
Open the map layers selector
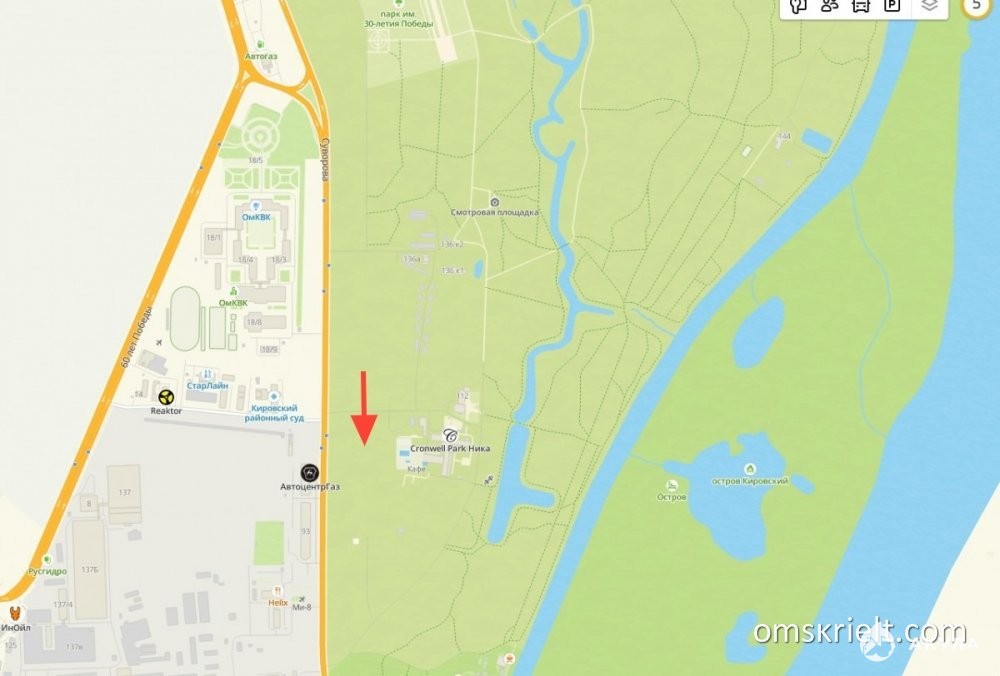coord(929,6)
